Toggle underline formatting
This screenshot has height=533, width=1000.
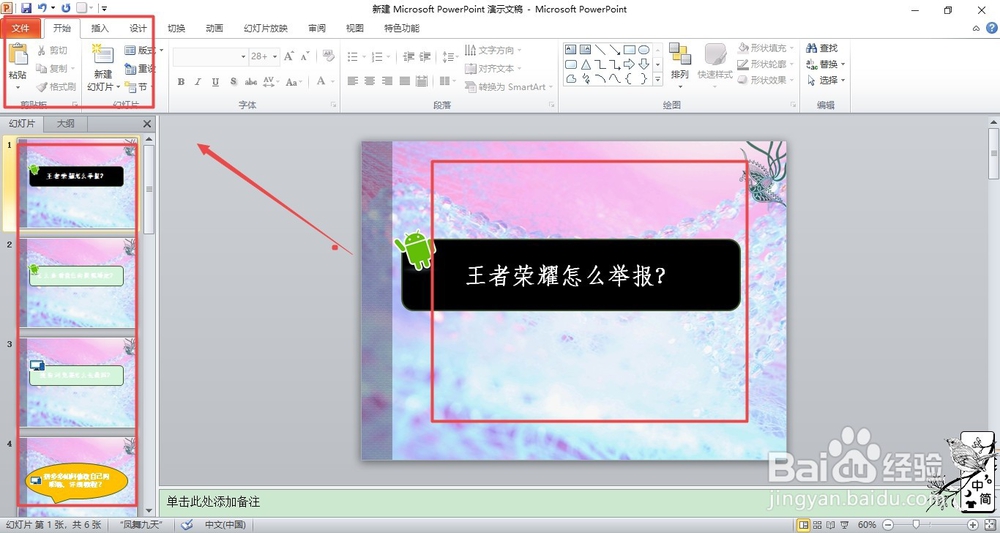[x=216, y=82]
